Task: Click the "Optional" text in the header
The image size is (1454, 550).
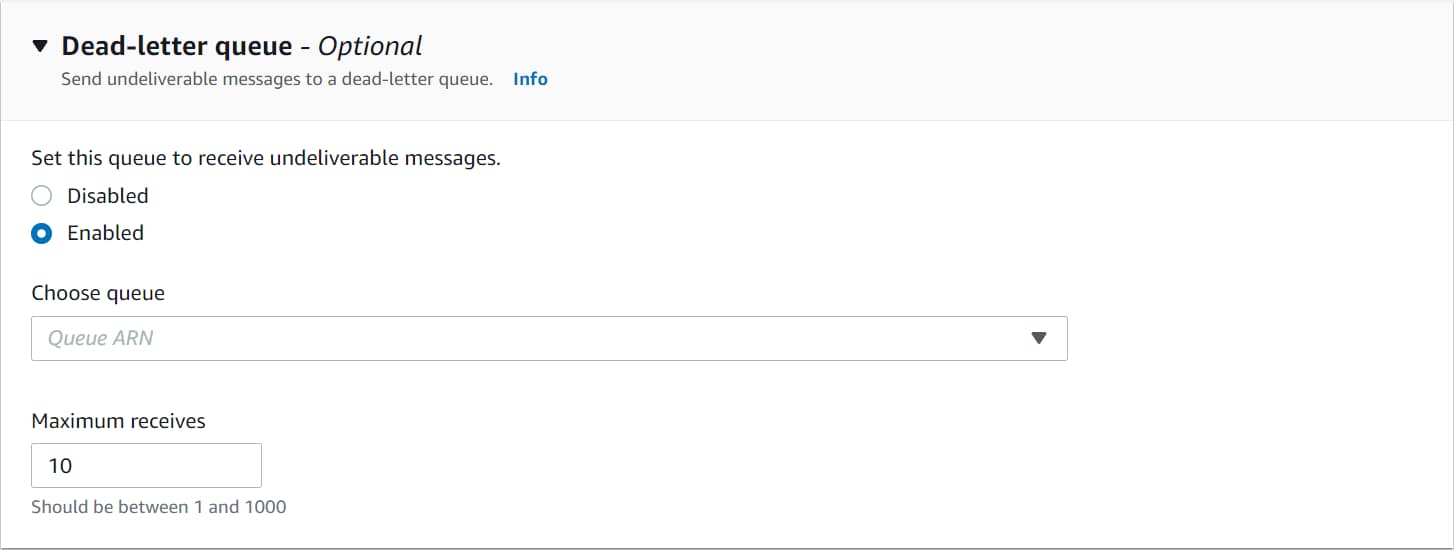Action: point(370,46)
